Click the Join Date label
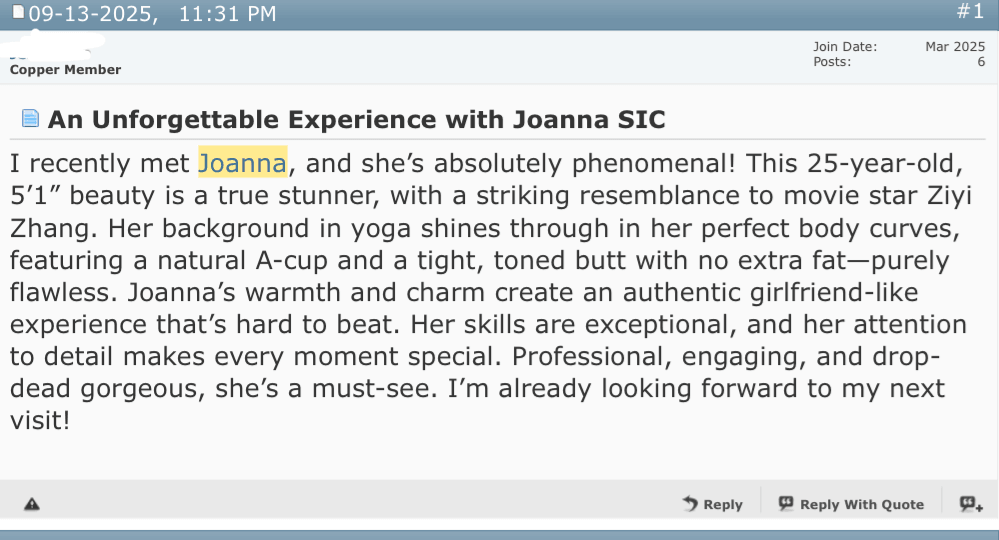999x540 pixels. [844, 47]
